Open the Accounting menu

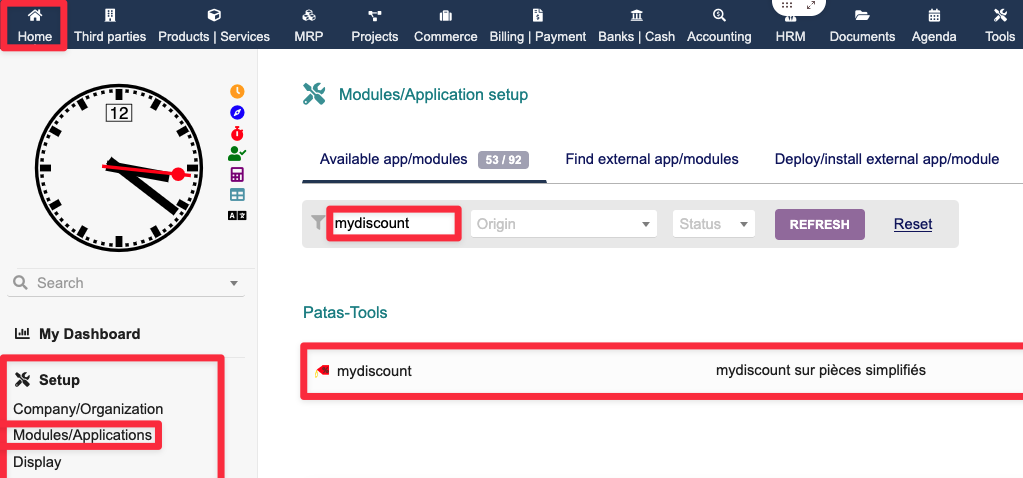point(718,26)
